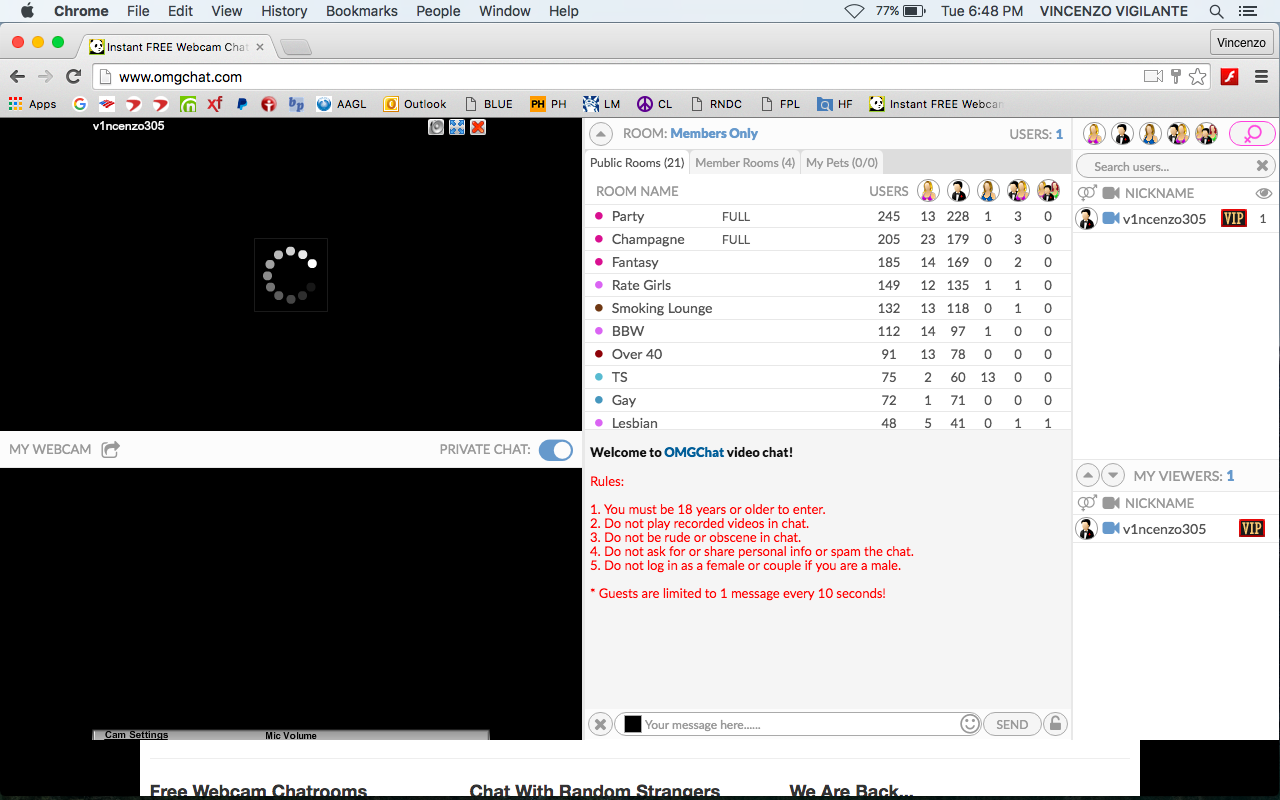Open the Outlook bookmark
Image resolution: width=1280 pixels, height=800 pixels.
click(x=415, y=104)
